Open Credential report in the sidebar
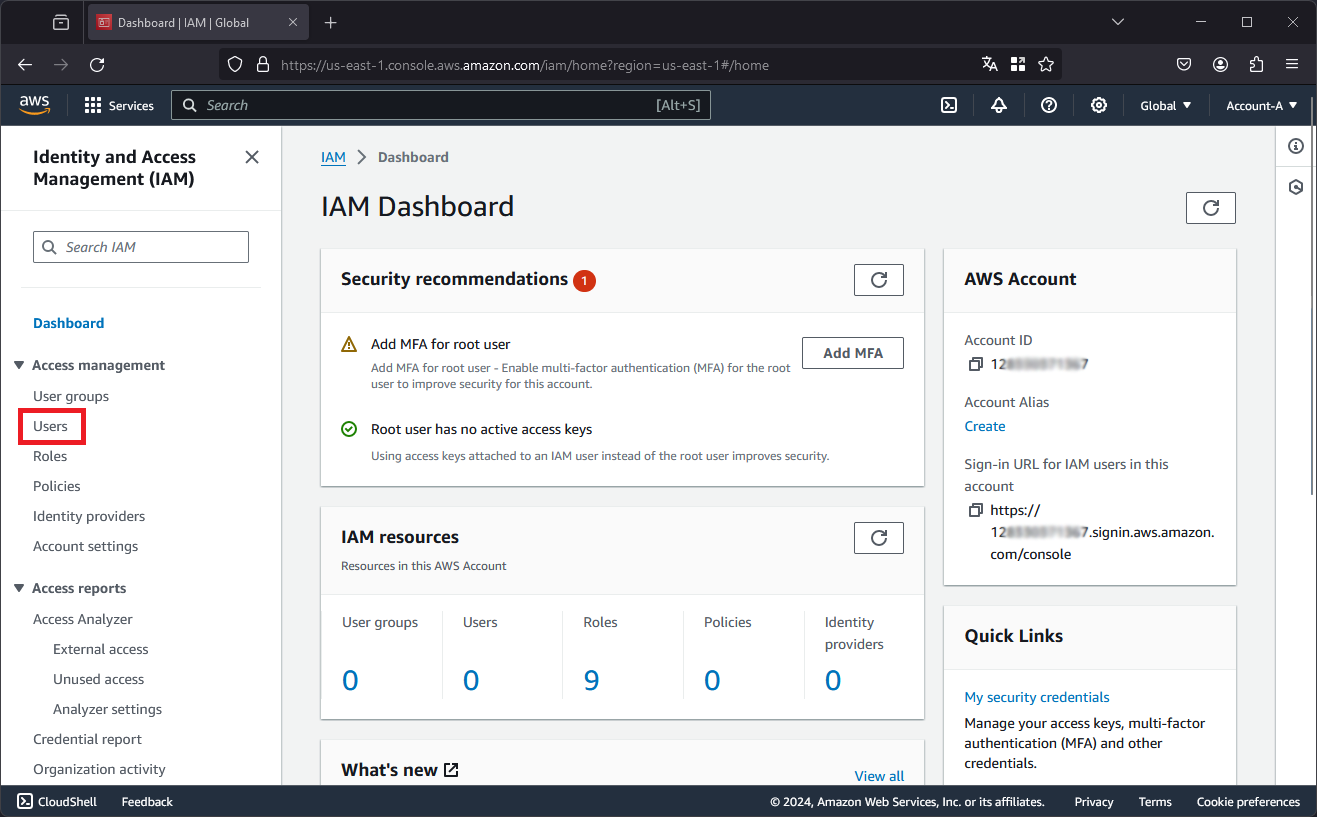This screenshot has width=1317, height=817. [88, 739]
